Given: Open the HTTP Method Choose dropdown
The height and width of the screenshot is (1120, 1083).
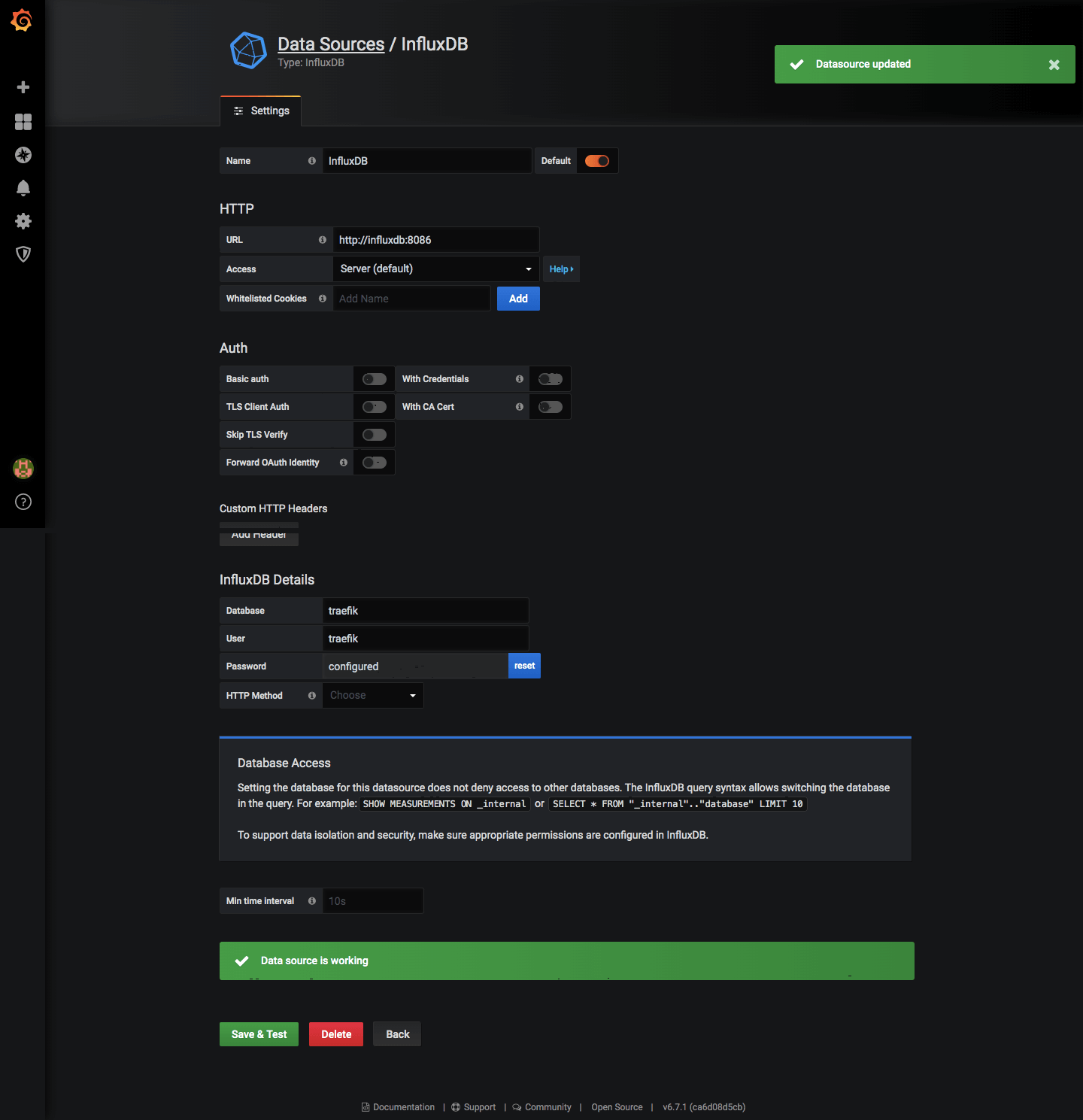Looking at the screenshot, I should [373, 696].
